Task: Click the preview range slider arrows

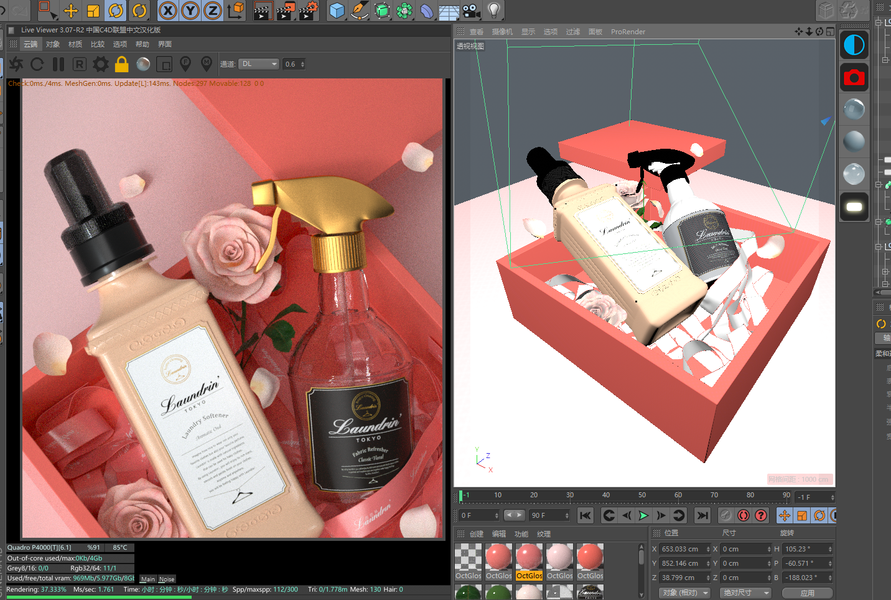Action: coord(514,515)
